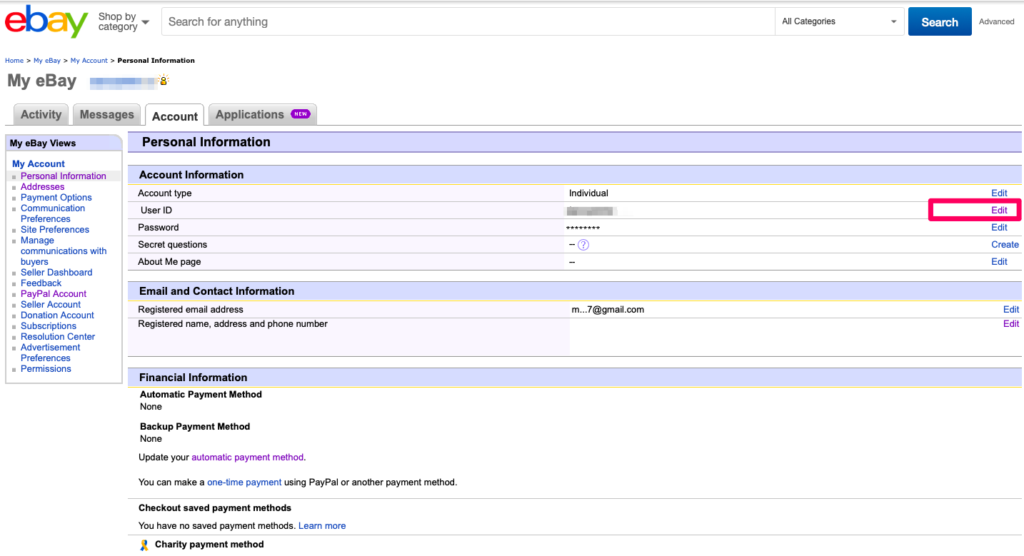
Task: Edit the User ID
Action: pos(999,210)
